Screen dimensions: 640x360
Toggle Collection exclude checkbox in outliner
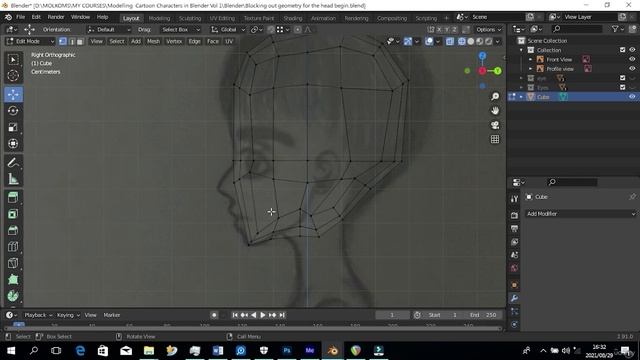622,50
